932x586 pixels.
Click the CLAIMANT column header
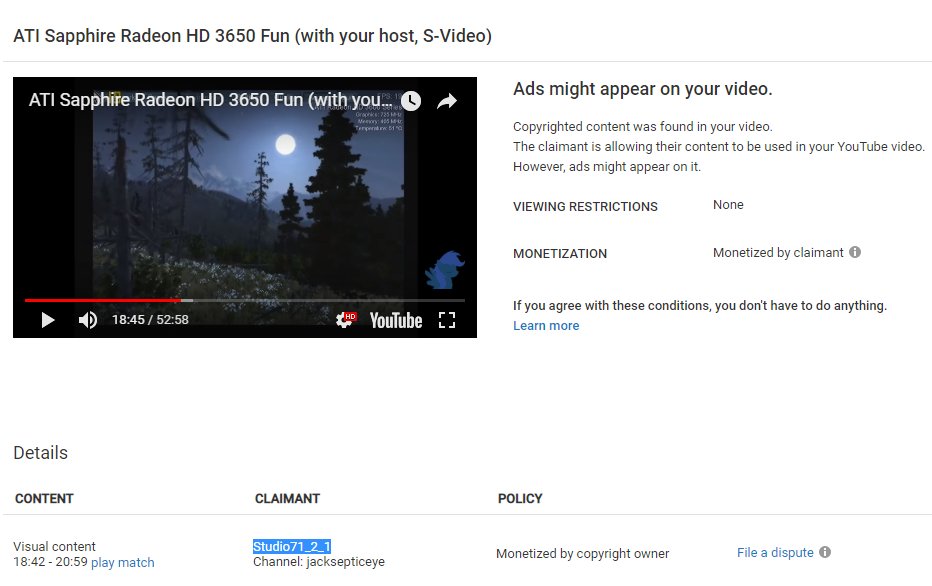(x=287, y=499)
